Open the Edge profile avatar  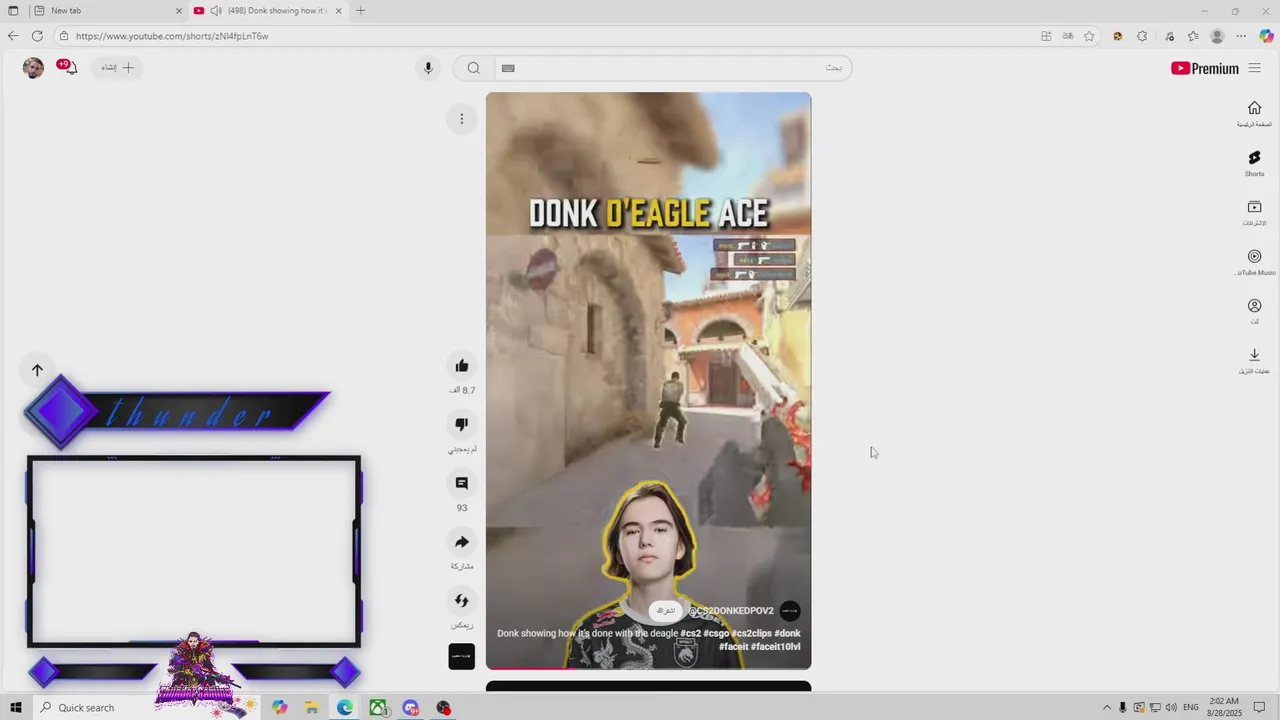coord(1217,36)
